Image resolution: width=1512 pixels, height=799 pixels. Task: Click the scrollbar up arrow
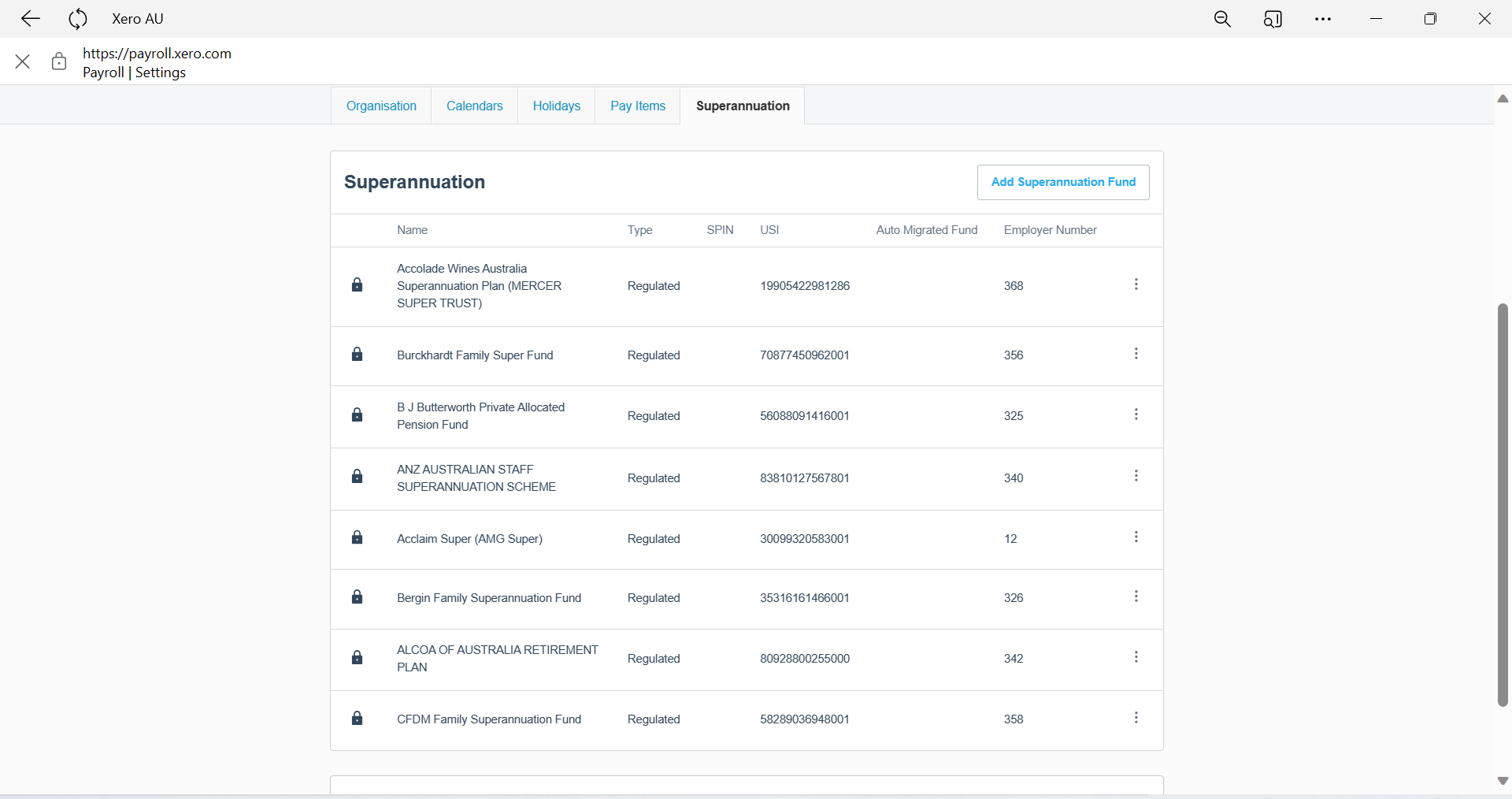[1503, 98]
